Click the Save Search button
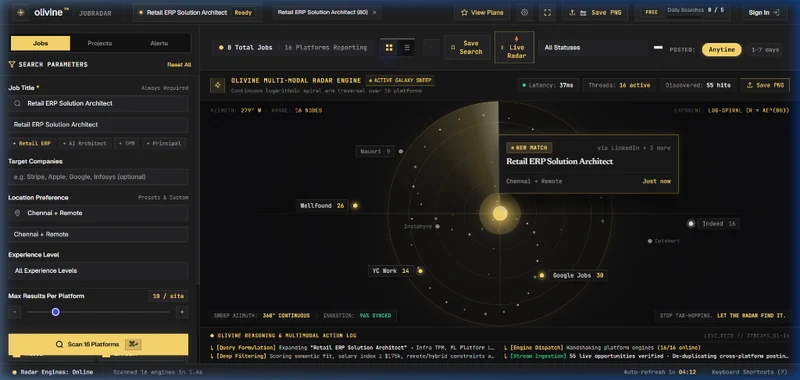Image resolution: width=800 pixels, height=380 pixels. click(x=466, y=47)
